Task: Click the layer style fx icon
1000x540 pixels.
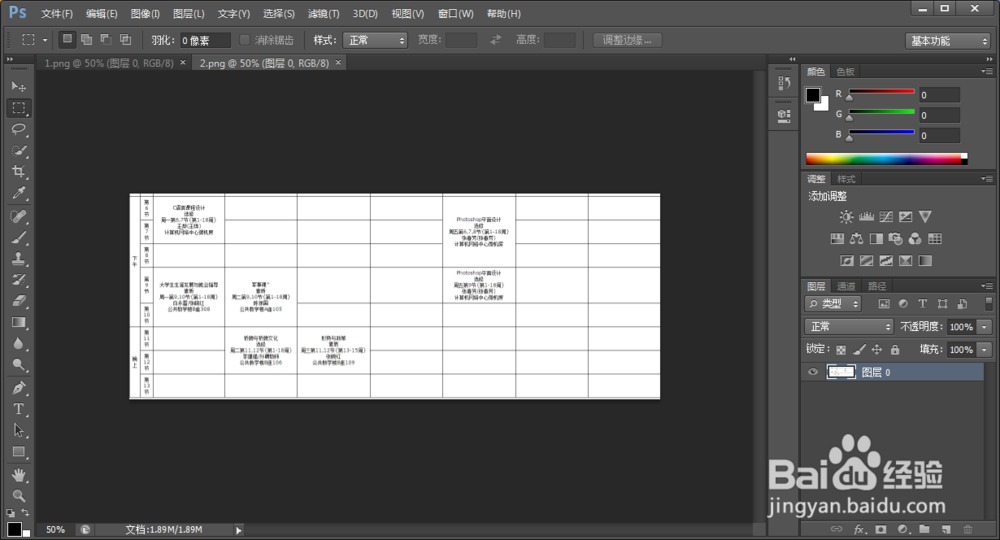Action: [859, 529]
